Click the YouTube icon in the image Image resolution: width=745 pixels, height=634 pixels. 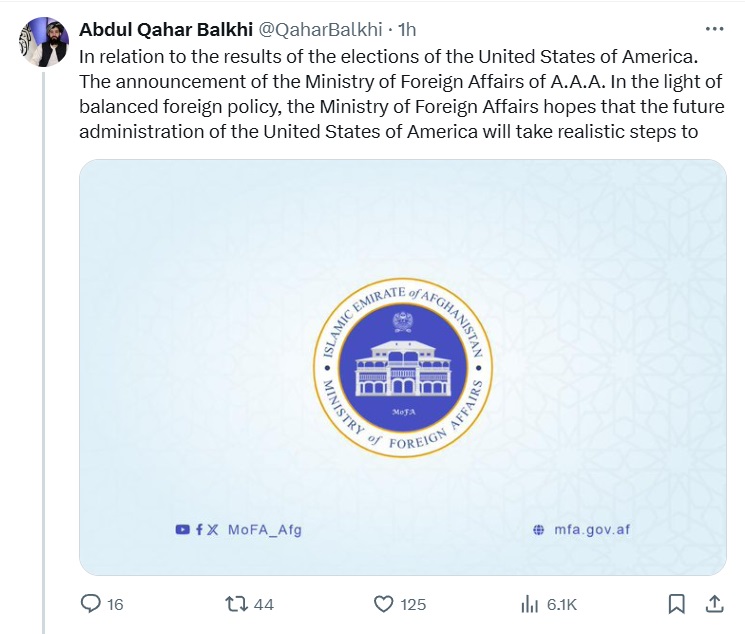(x=182, y=529)
